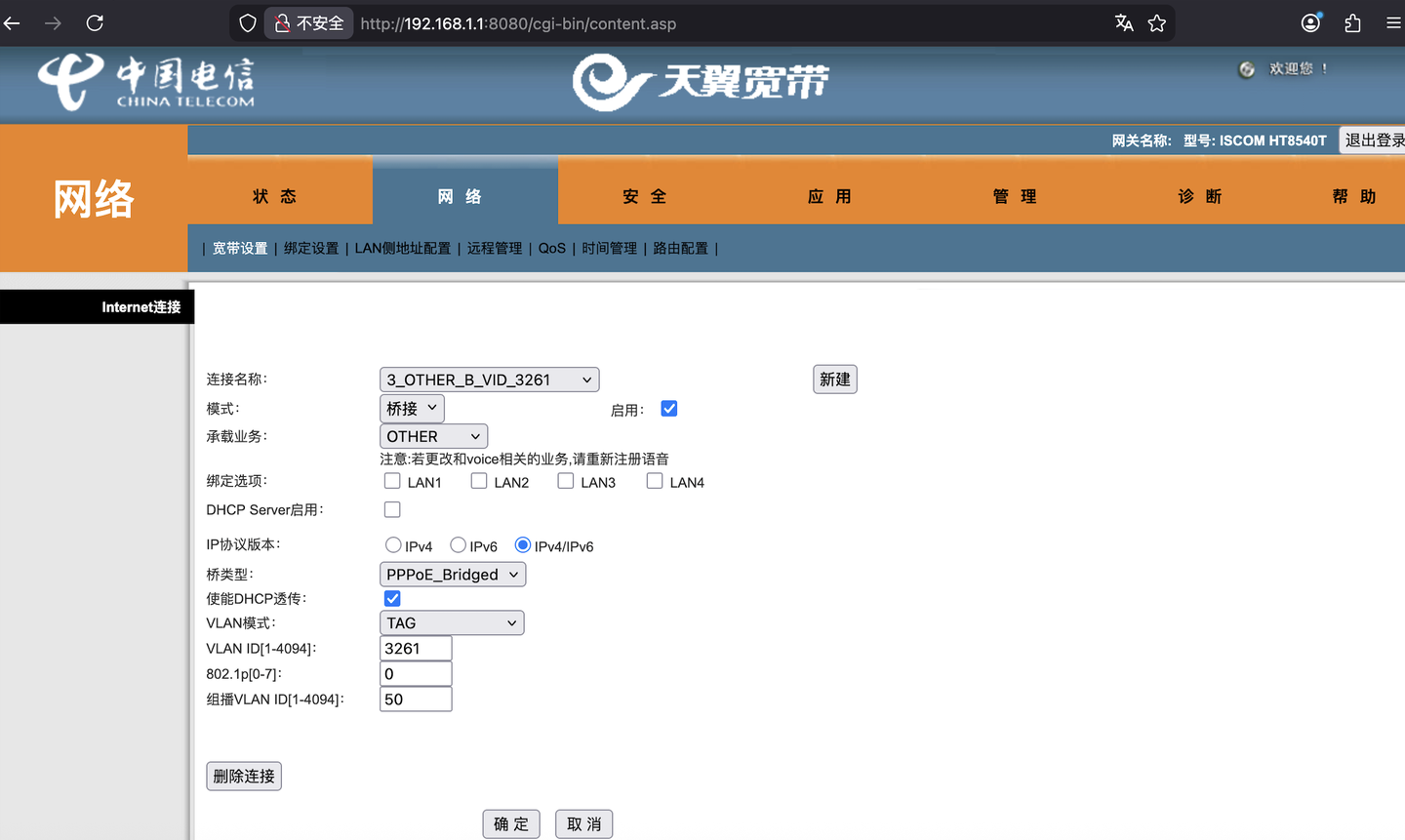Screen dimensions: 1405x840
Task: Check the LAN2 binding option
Action: coord(479,481)
